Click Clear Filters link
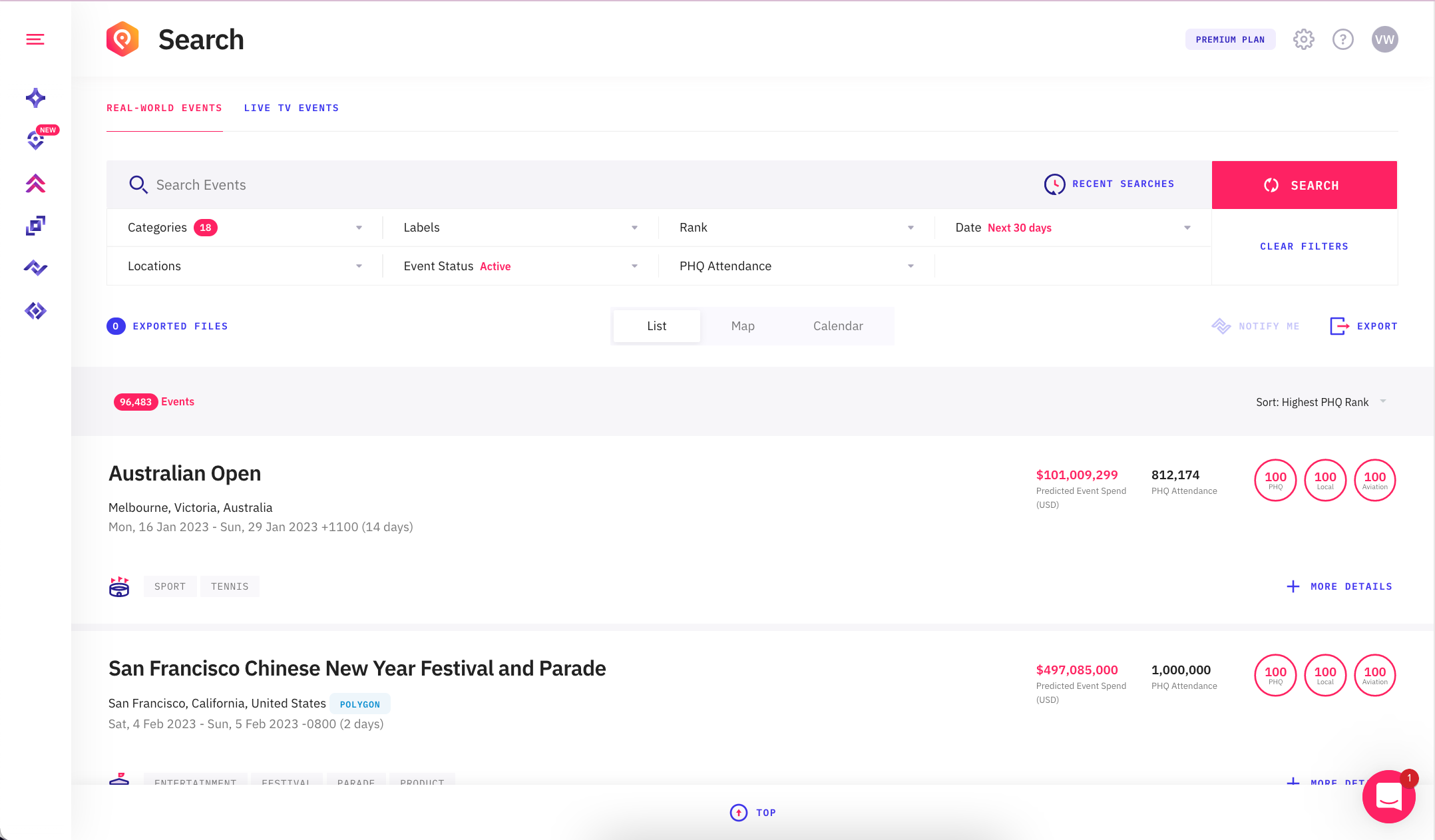Viewport: 1435px width, 840px height. point(1303,246)
